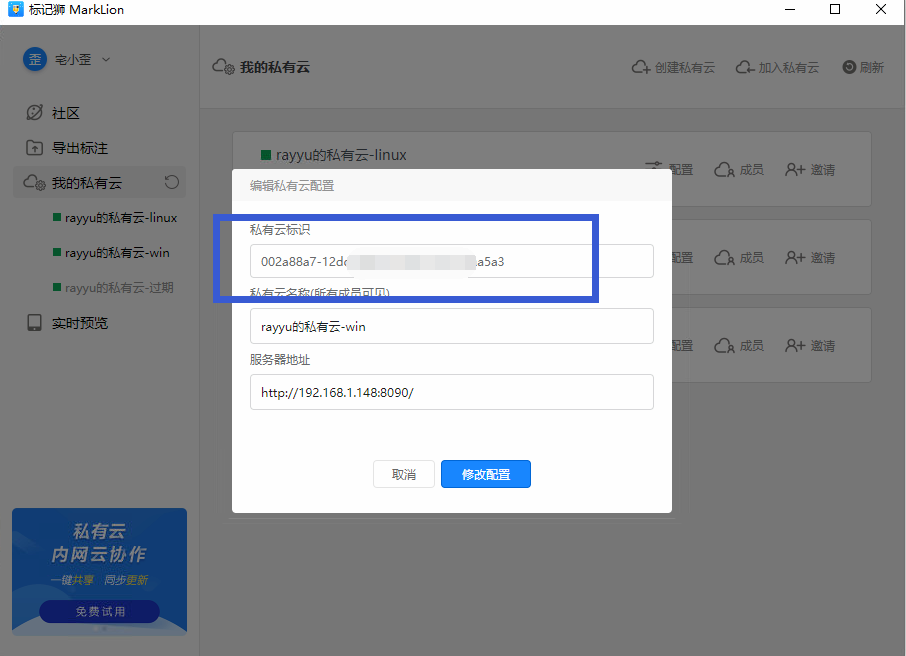The width and height of the screenshot is (906, 656).
Task: Click the name field containing rayyu的私有云-win
Action: click(452, 327)
